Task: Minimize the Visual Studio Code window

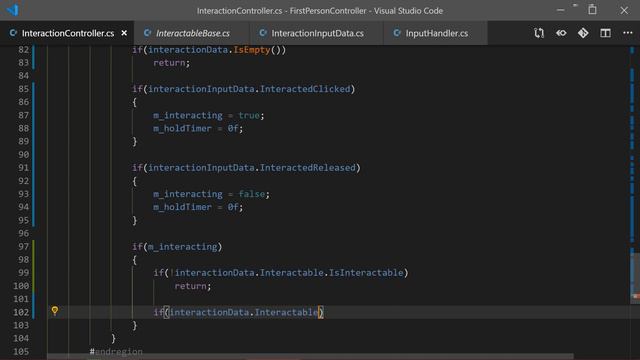Action: click(x=560, y=10)
